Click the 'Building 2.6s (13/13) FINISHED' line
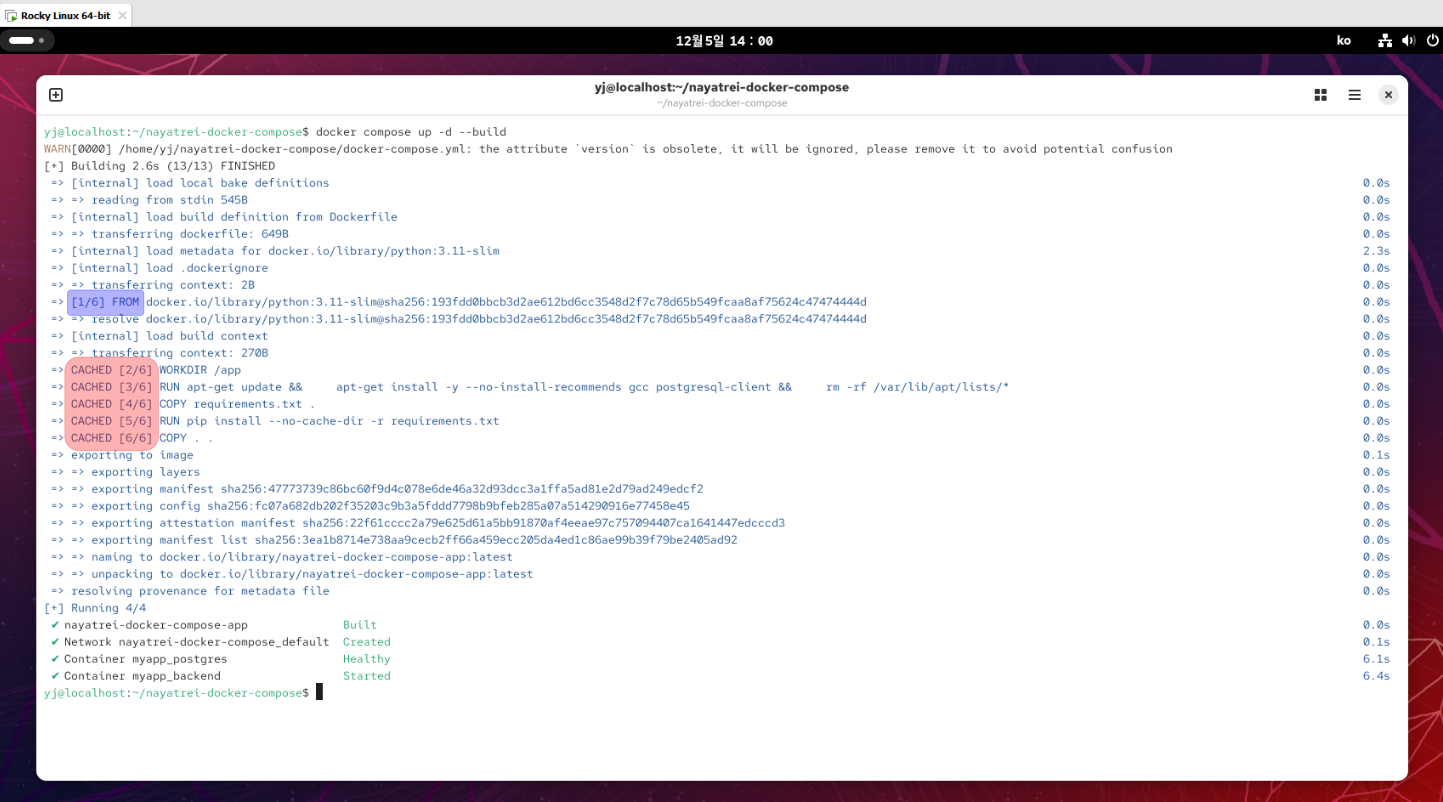 tap(159, 166)
